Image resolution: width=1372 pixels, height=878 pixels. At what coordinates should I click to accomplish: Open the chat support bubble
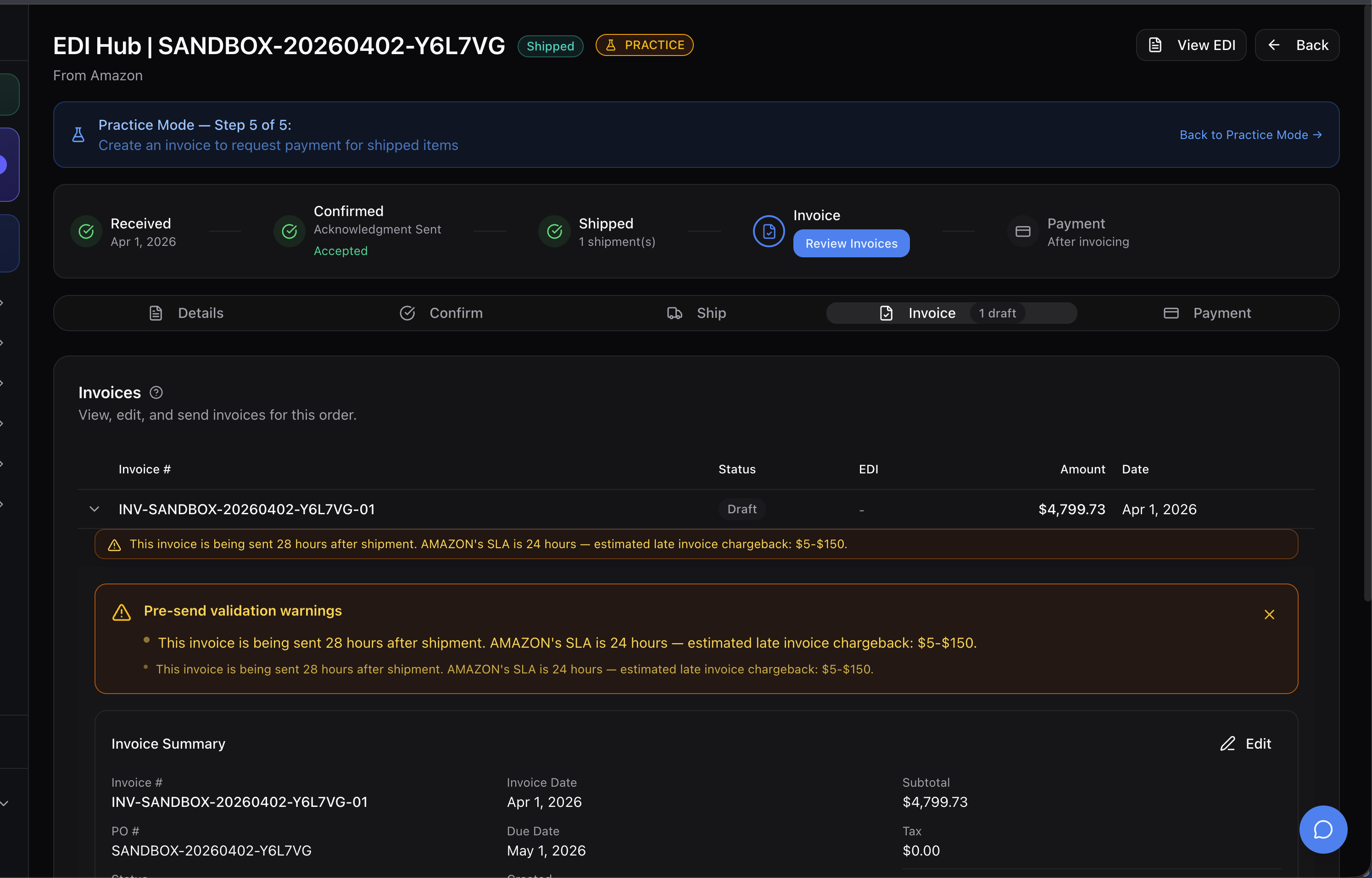(1323, 829)
